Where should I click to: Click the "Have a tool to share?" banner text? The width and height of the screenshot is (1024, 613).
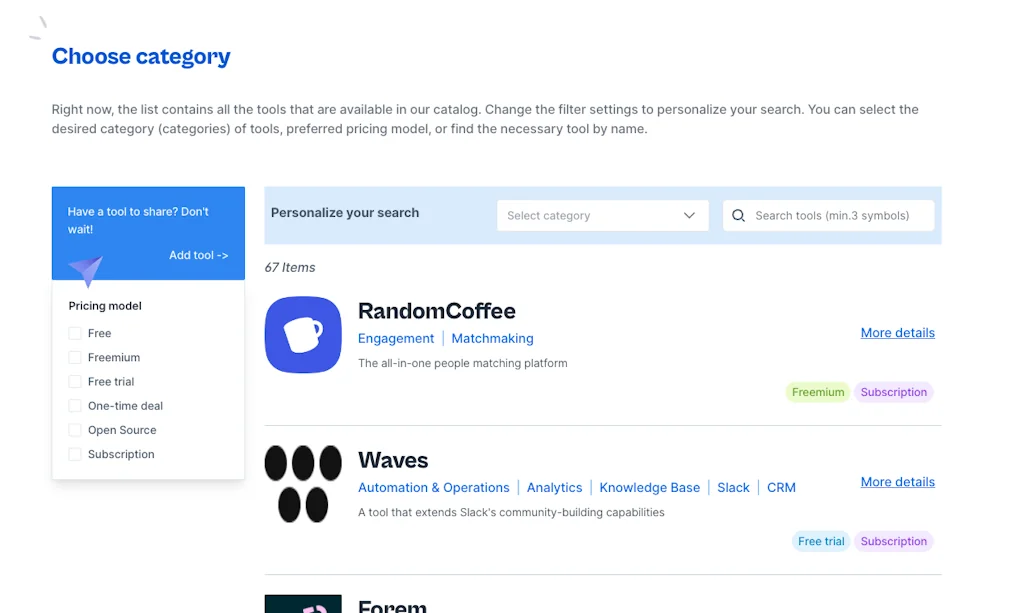[138, 221]
